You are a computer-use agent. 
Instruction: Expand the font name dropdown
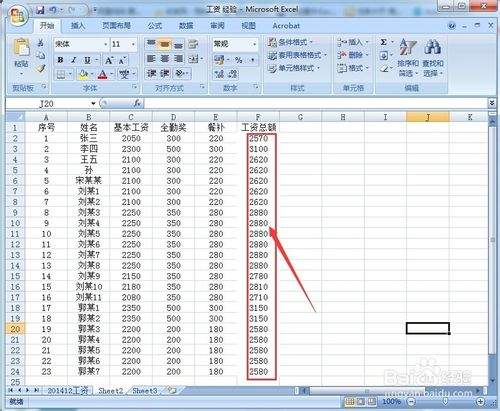106,44
